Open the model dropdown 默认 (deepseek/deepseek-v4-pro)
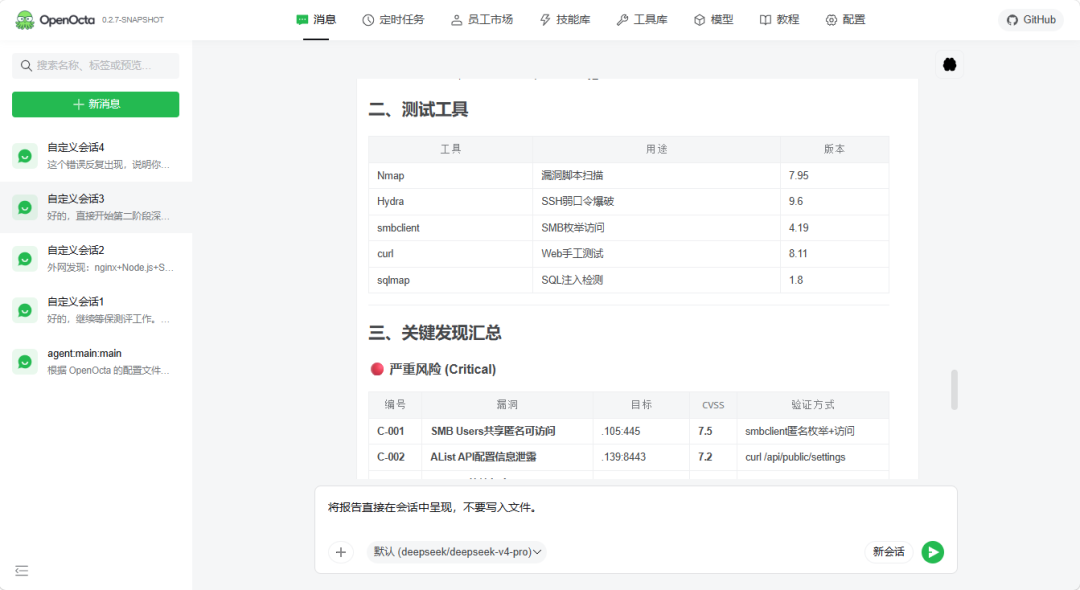Image resolution: width=1080 pixels, height=590 pixels. pyautogui.click(x=457, y=552)
